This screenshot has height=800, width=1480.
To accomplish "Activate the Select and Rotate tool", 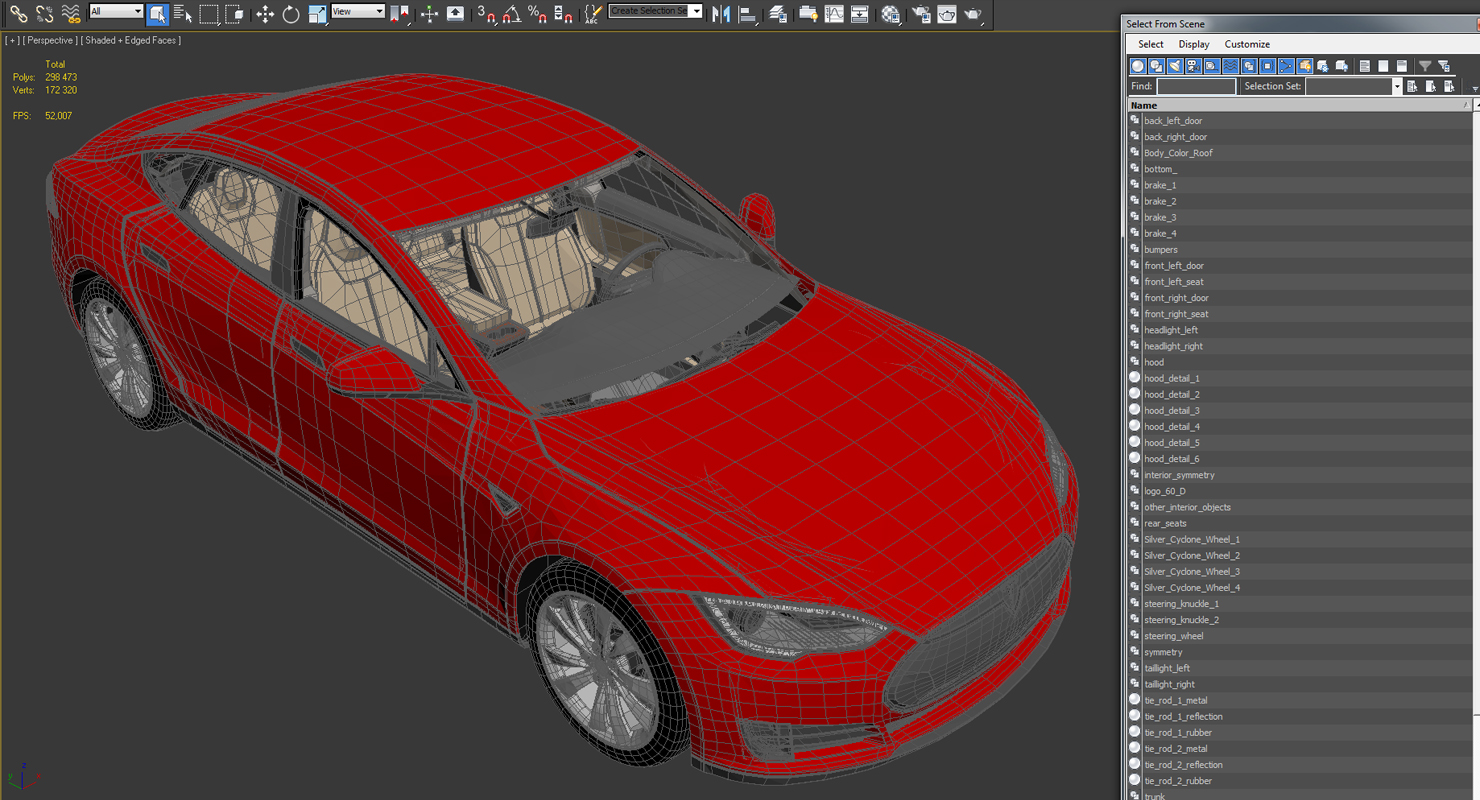I will point(291,14).
